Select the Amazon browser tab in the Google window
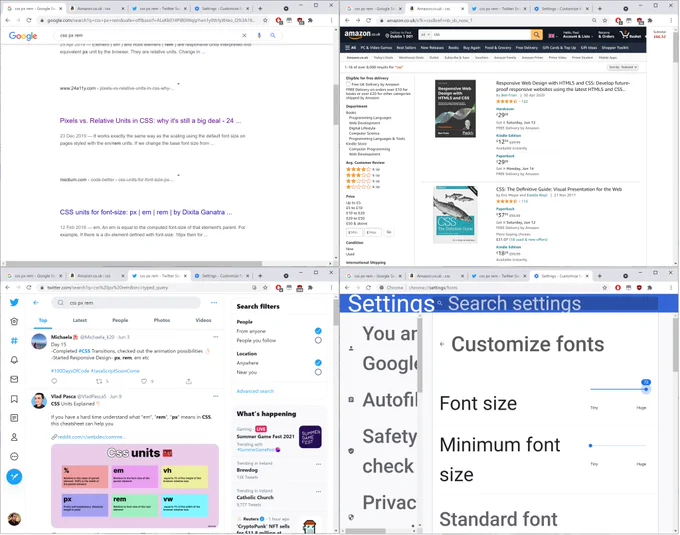Viewport: 680px width, 535px height. pos(95,9)
